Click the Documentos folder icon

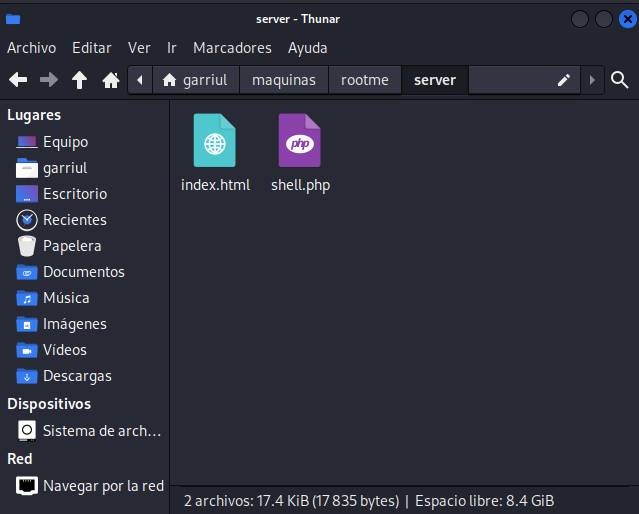pyautogui.click(x=27, y=272)
